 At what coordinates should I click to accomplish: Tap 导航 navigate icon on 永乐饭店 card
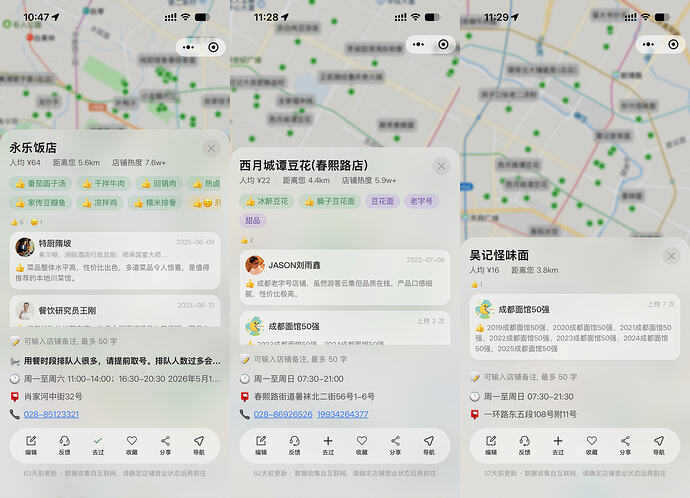click(x=199, y=445)
